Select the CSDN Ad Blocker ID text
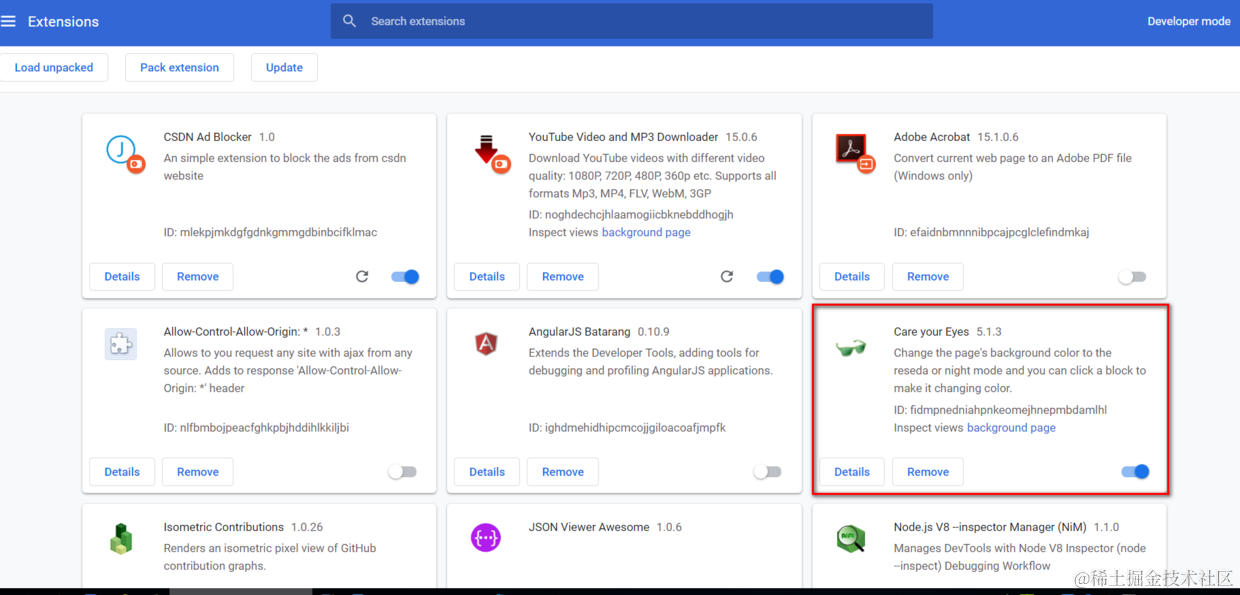 tap(270, 232)
